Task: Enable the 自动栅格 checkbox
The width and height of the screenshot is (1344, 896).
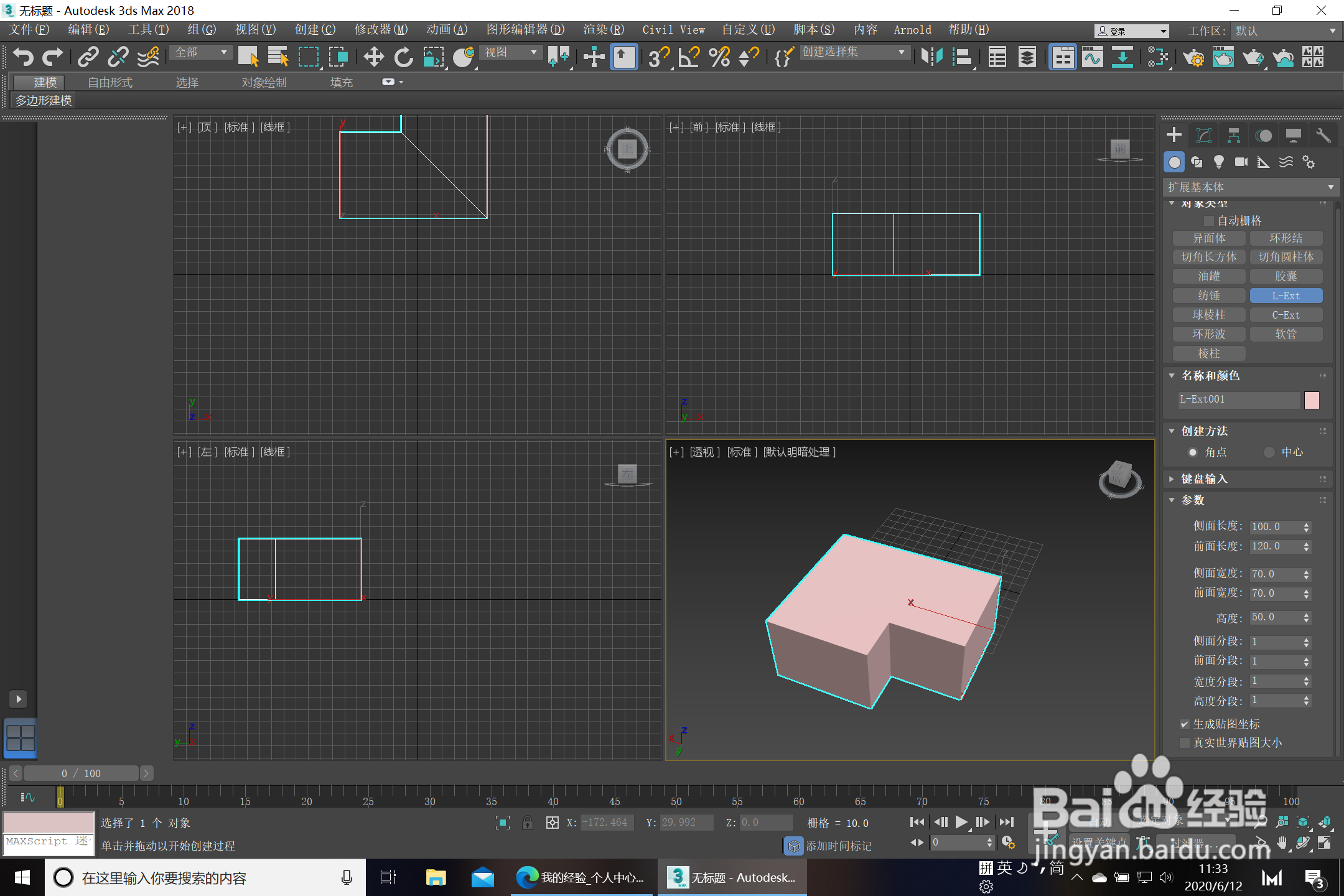Action: [x=1209, y=221]
